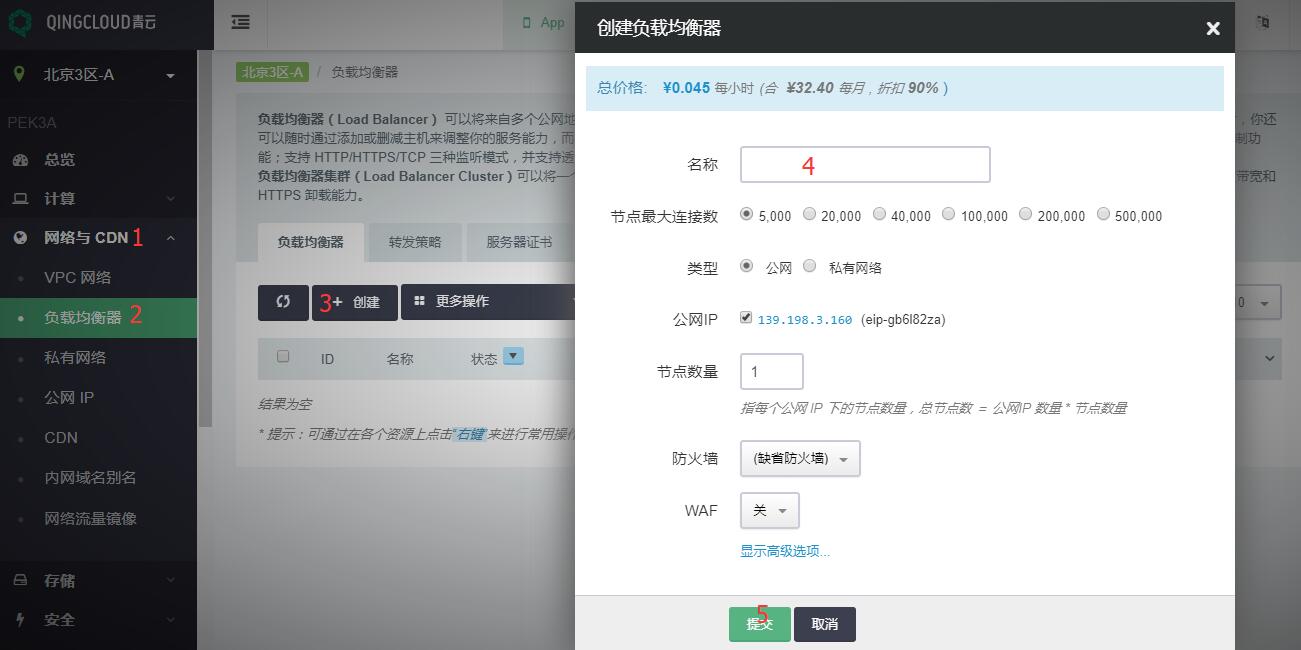Click the 名称 name input field

(864, 165)
